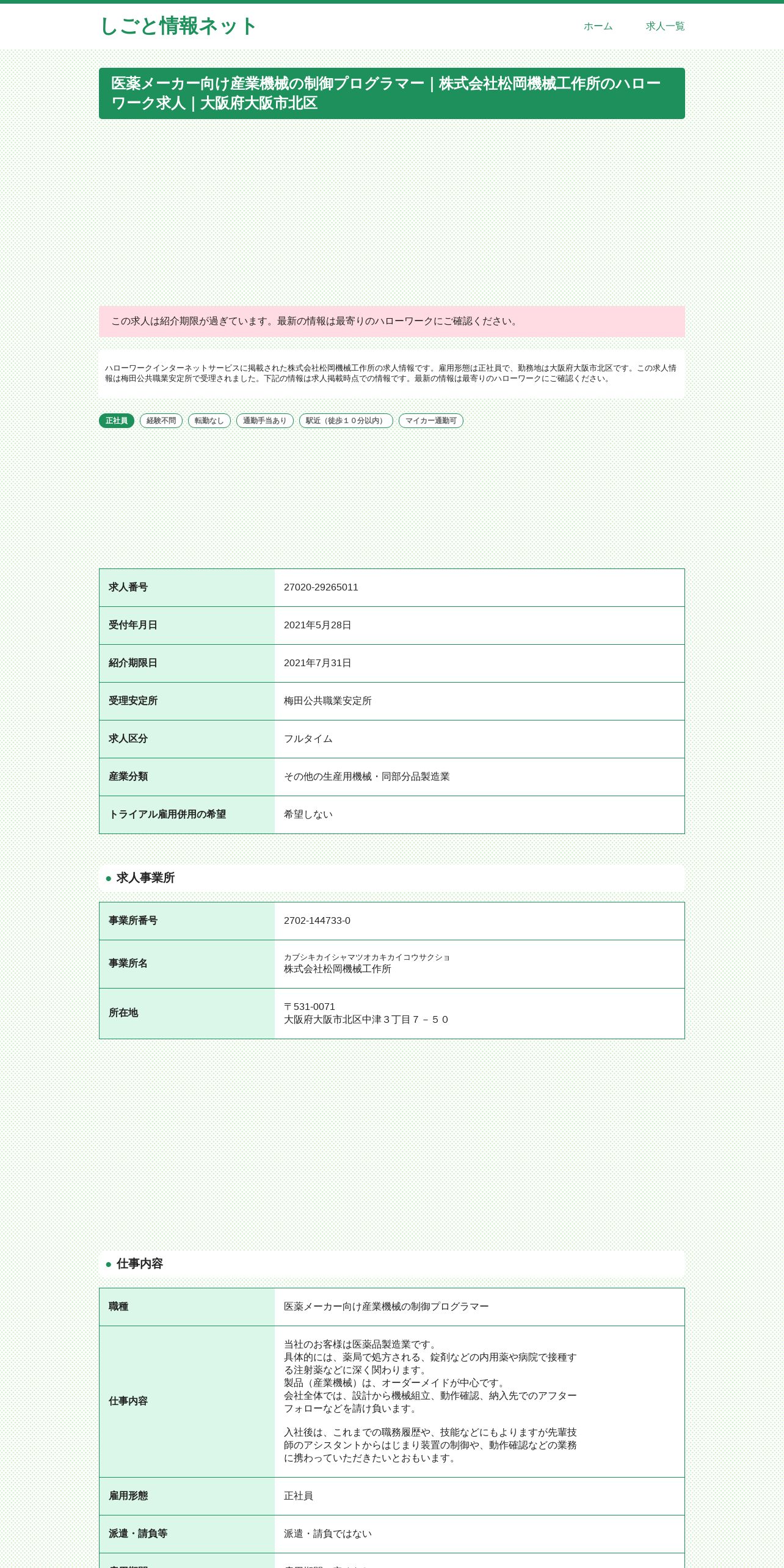Click the 受付年月日 row label
Screen dimensions: 784x1568
[133, 625]
